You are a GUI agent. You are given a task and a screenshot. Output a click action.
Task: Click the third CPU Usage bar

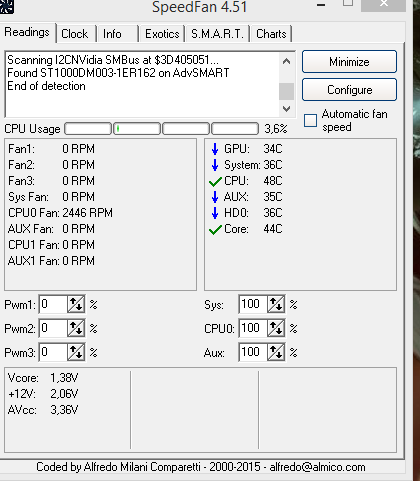point(186,129)
